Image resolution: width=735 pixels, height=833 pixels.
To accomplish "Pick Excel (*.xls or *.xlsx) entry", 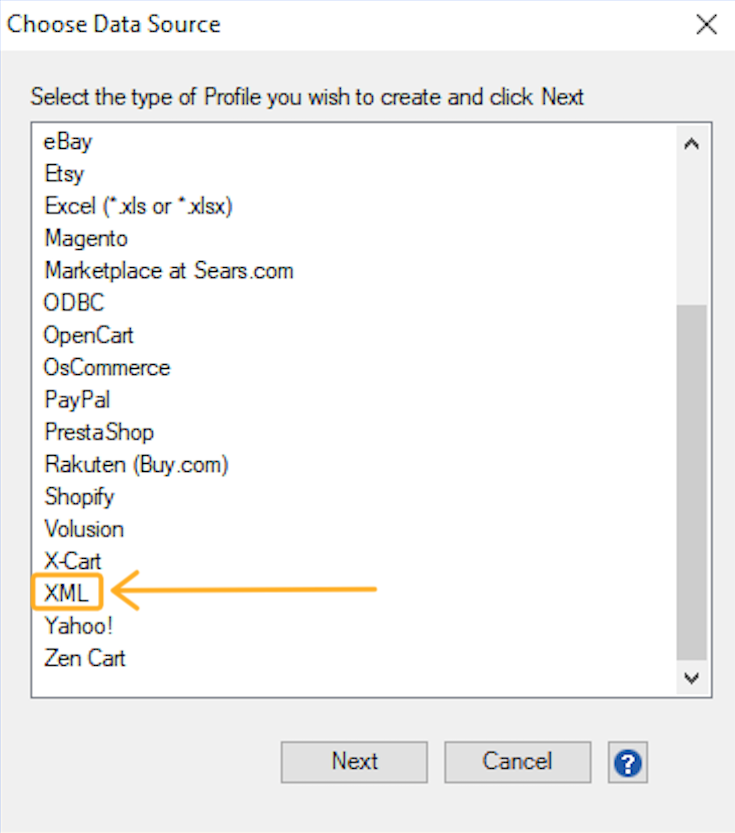I will 139,206.
